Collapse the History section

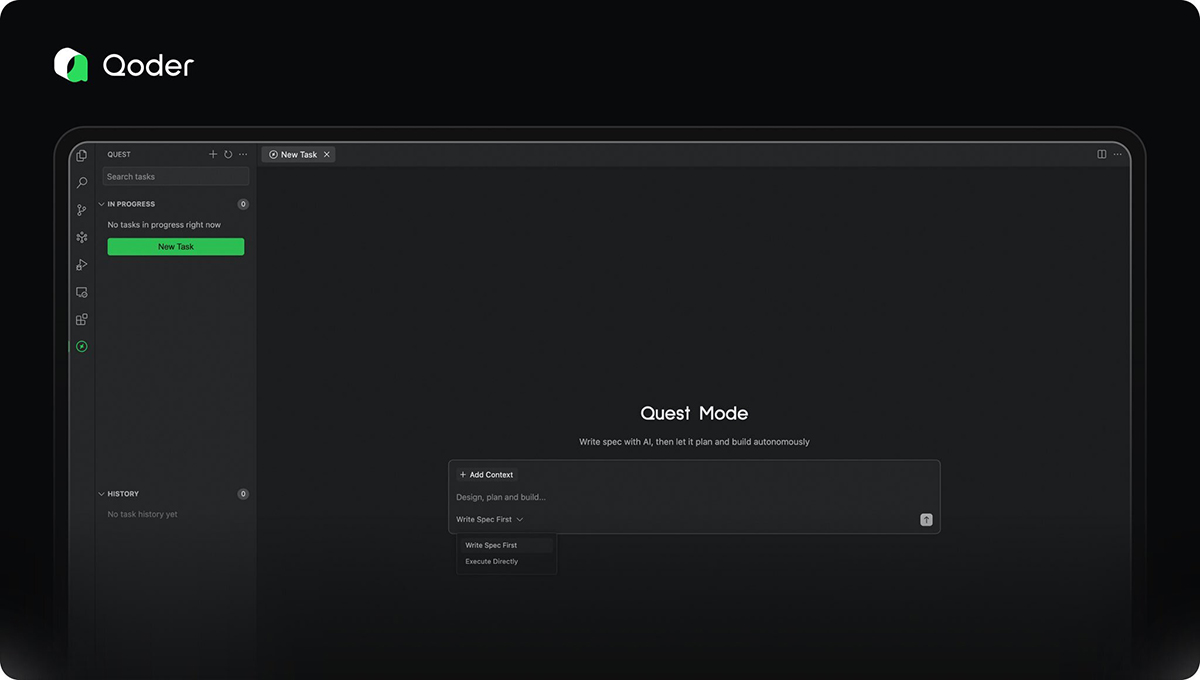tap(102, 494)
